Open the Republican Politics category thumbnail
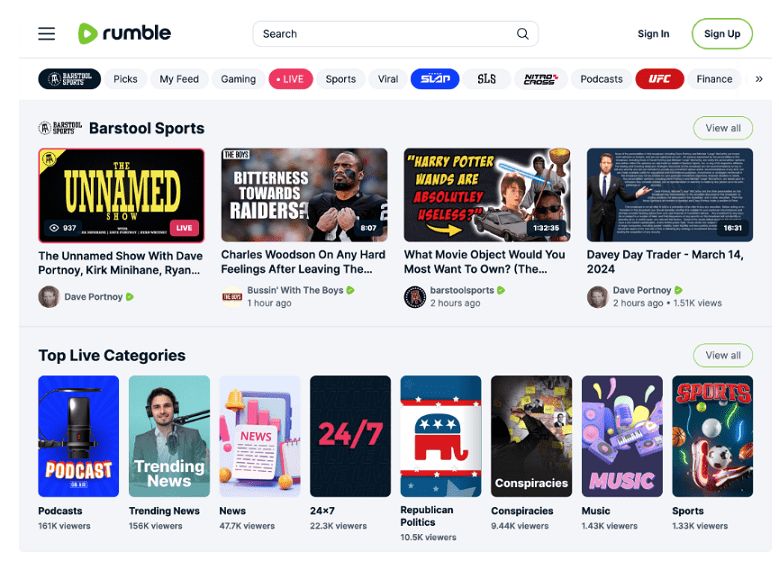The width and height of the screenshot is (779, 561). point(441,436)
